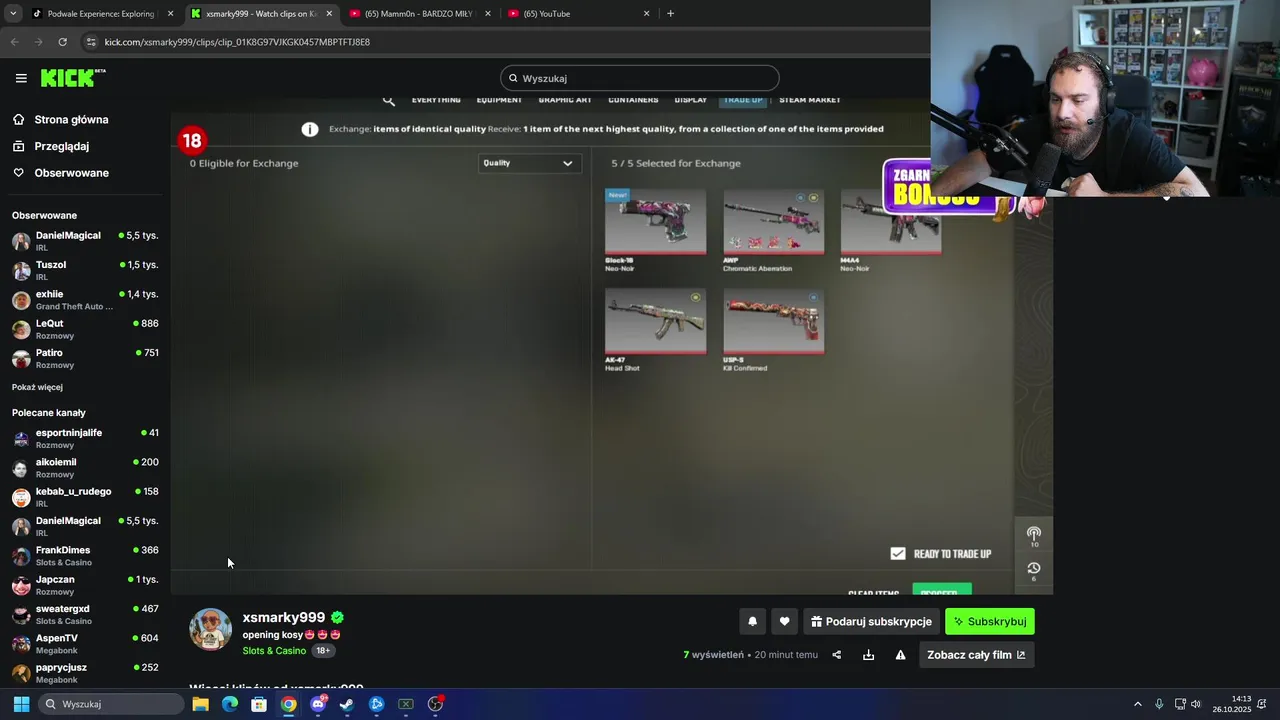Click the exchange info icon
This screenshot has width=1280, height=720.
coord(310,129)
